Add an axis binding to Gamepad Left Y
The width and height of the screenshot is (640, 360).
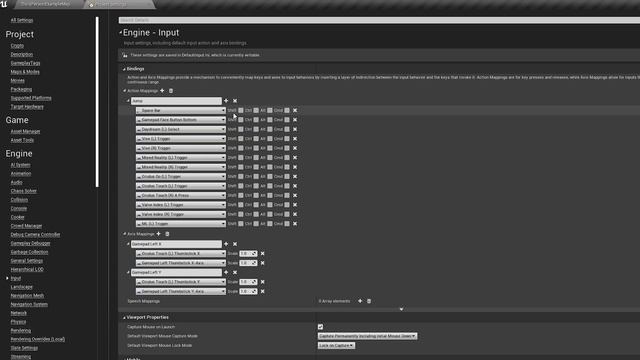point(226,272)
